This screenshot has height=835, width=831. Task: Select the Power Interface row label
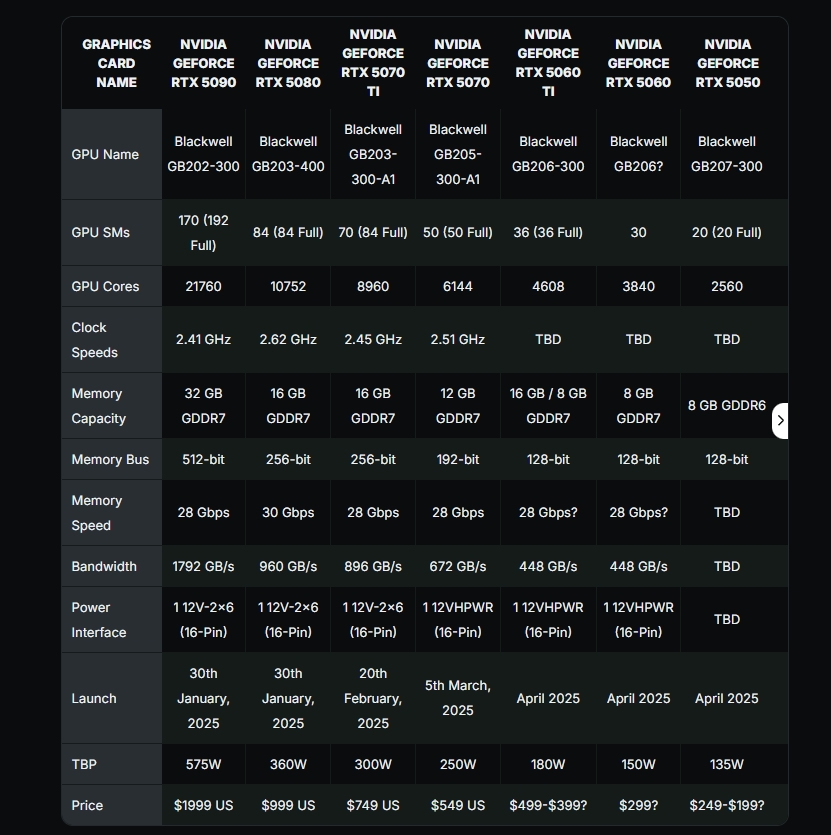(x=99, y=620)
